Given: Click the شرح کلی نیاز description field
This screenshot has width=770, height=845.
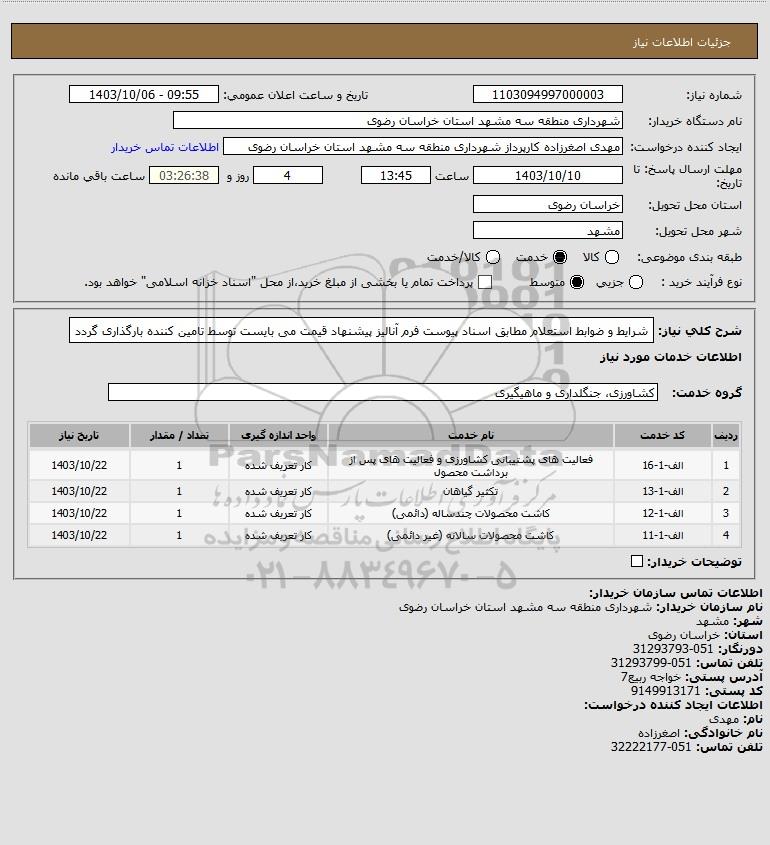Looking at the screenshot, I should (x=361, y=330).
